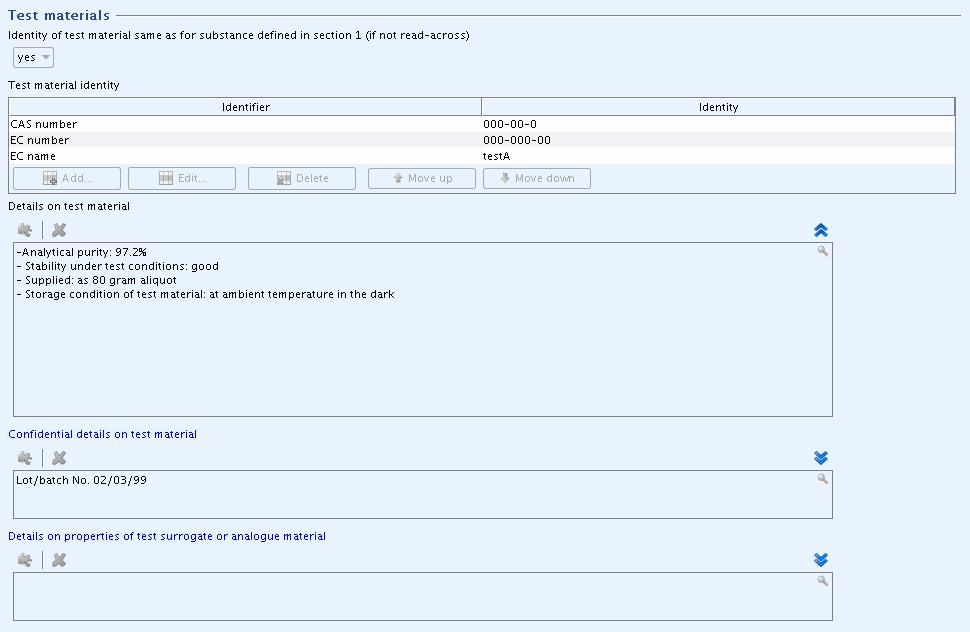Click 'Details on properties of test surrogate' label
970x632 pixels.
[x=167, y=536]
